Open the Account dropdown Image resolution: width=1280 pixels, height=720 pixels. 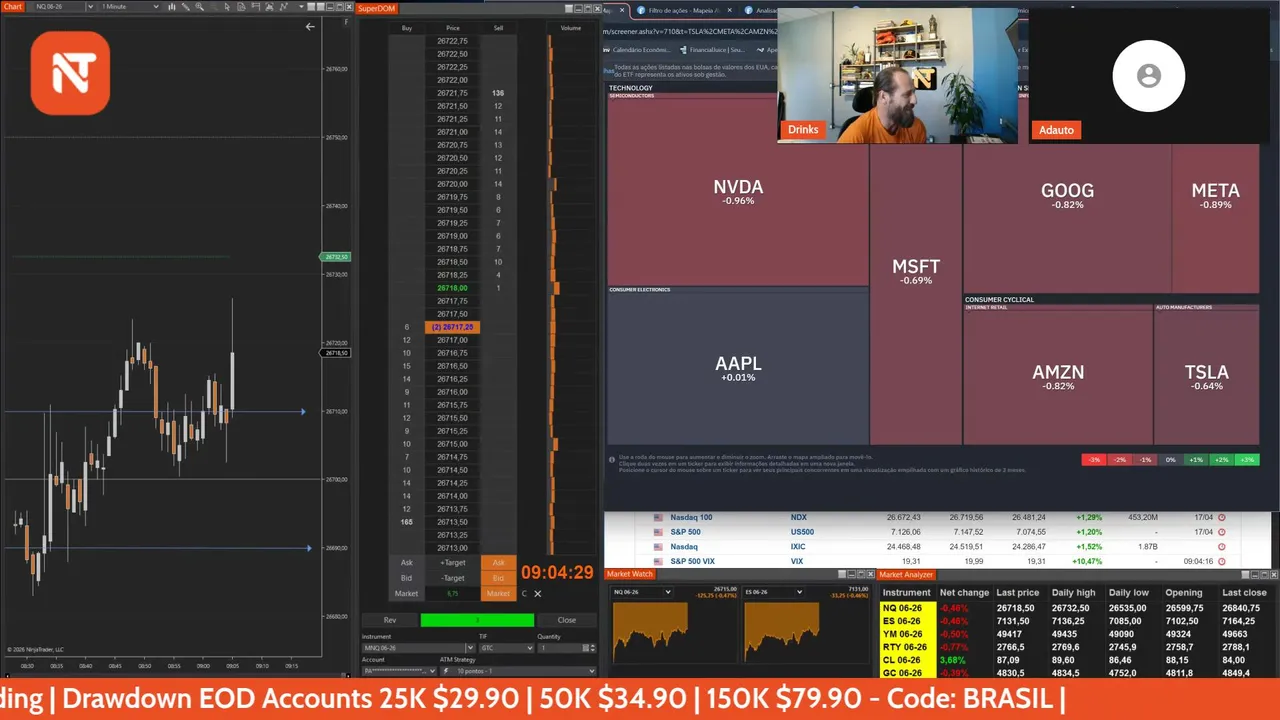399,671
